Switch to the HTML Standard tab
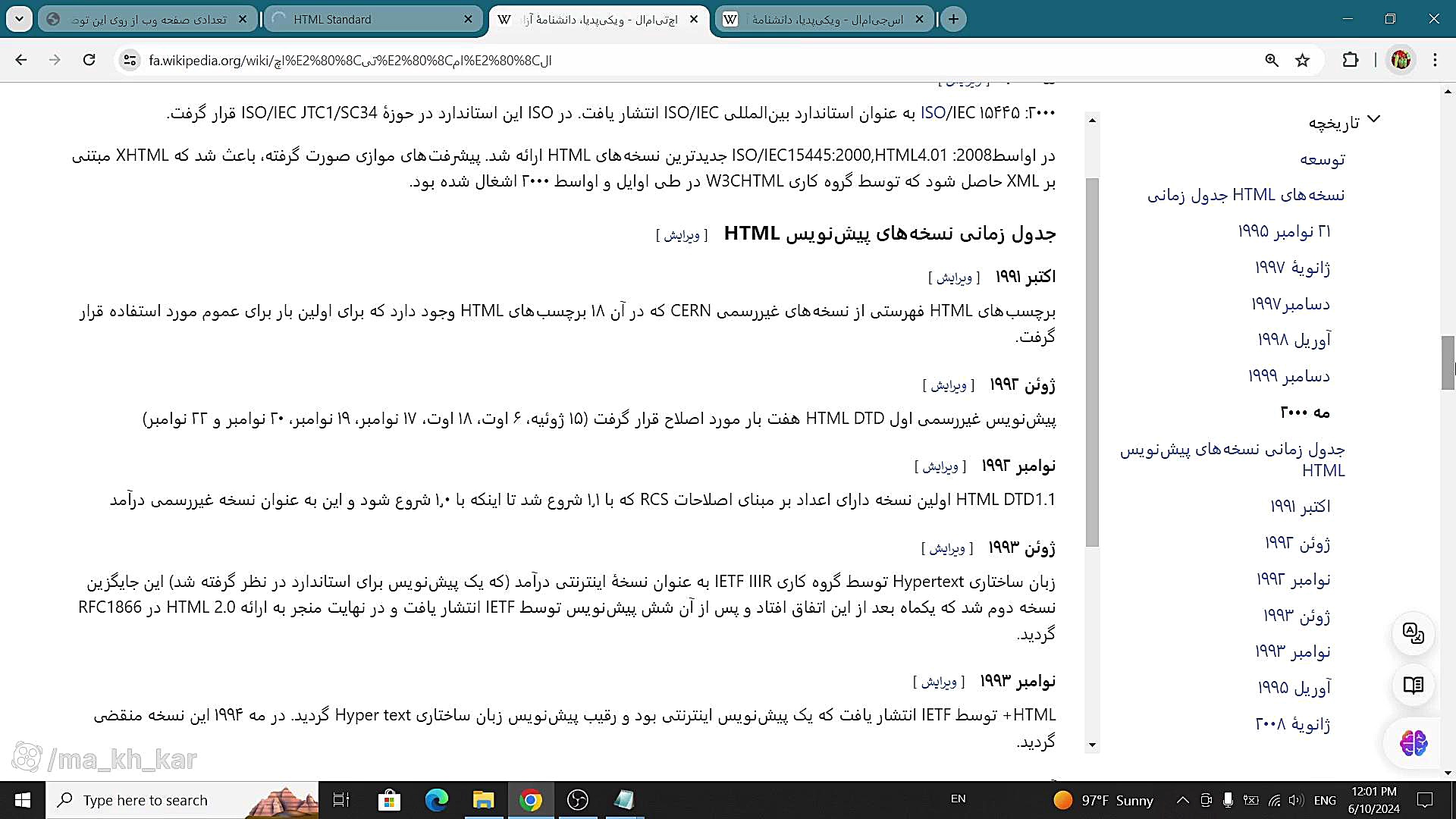Viewport: 1456px width, 819px height. (x=373, y=19)
